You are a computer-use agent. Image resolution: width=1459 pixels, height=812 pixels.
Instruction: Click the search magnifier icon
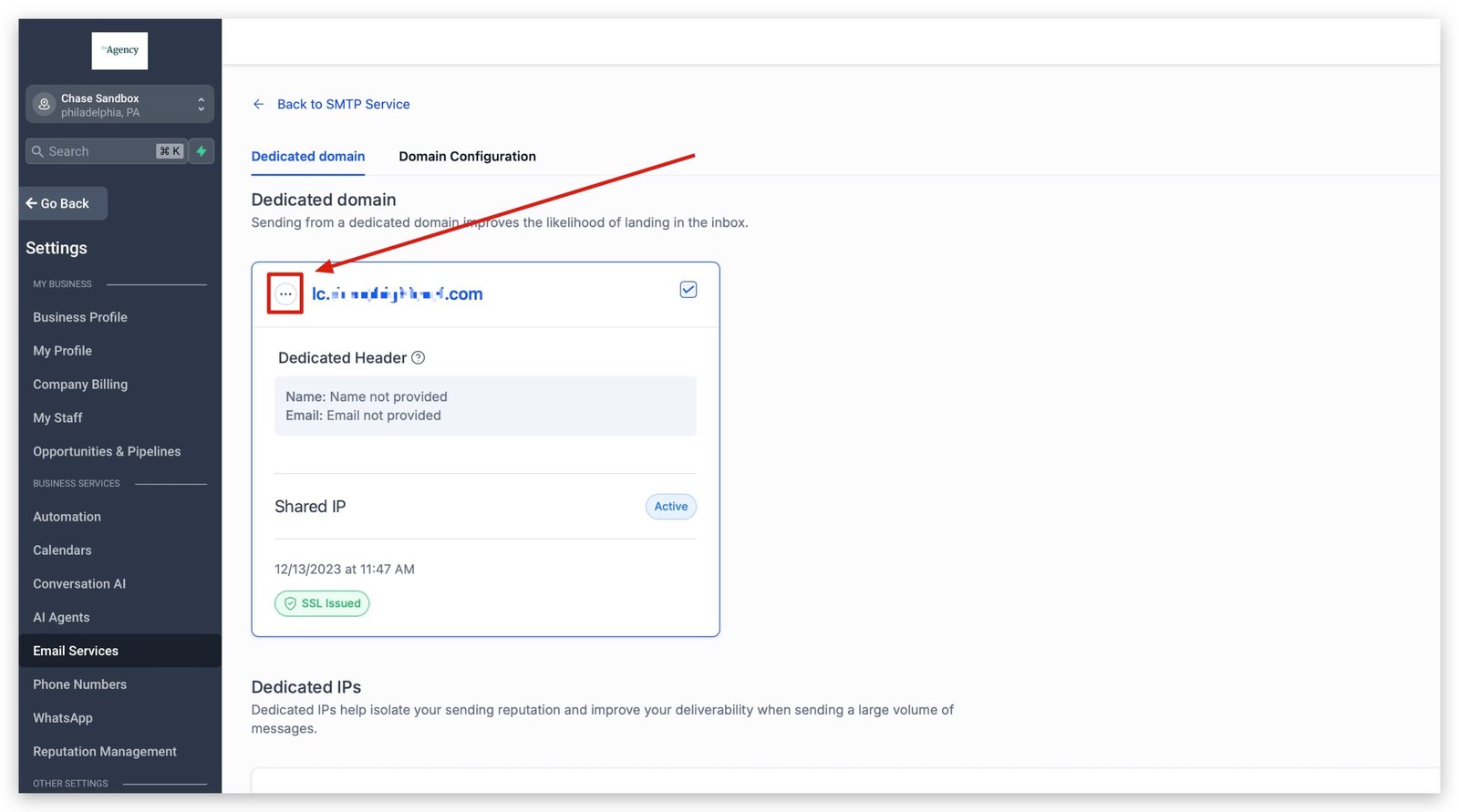coord(37,151)
